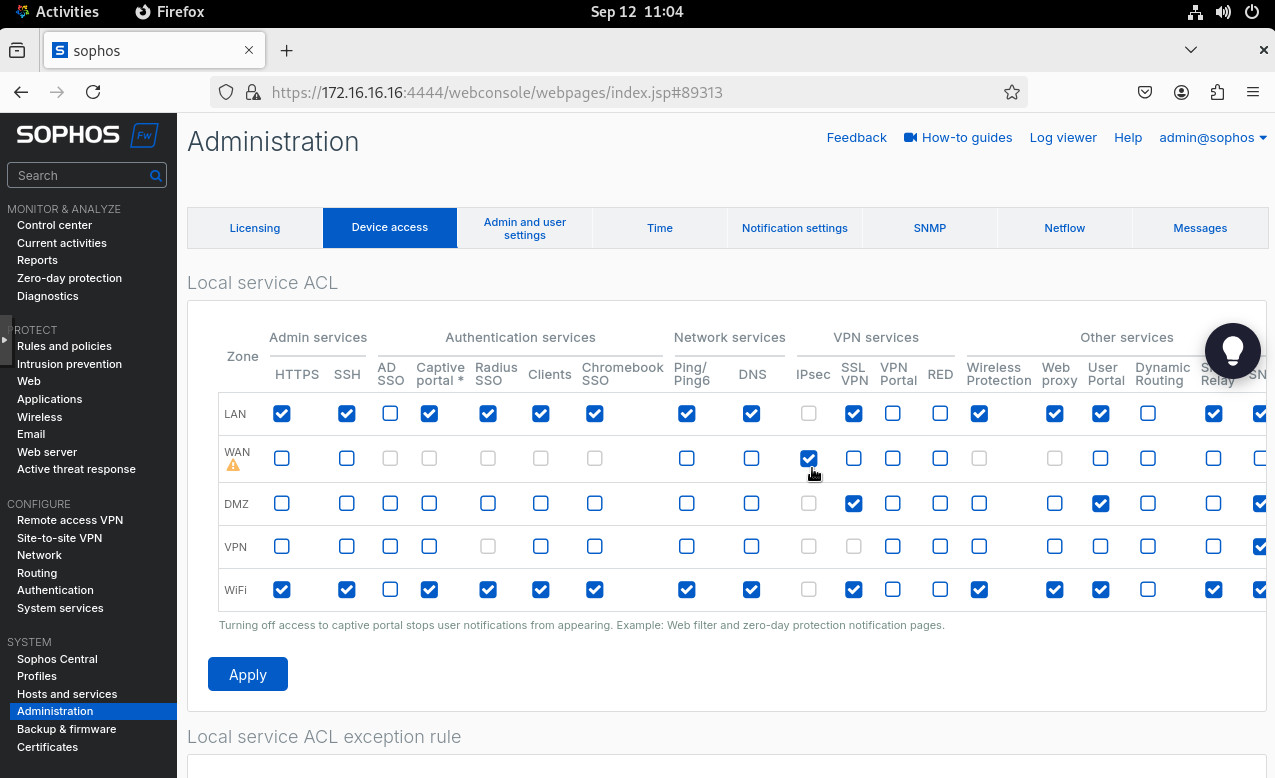Disable SSL VPN for DMZ zone
Screen dimensions: 1275x778
tap(853, 504)
